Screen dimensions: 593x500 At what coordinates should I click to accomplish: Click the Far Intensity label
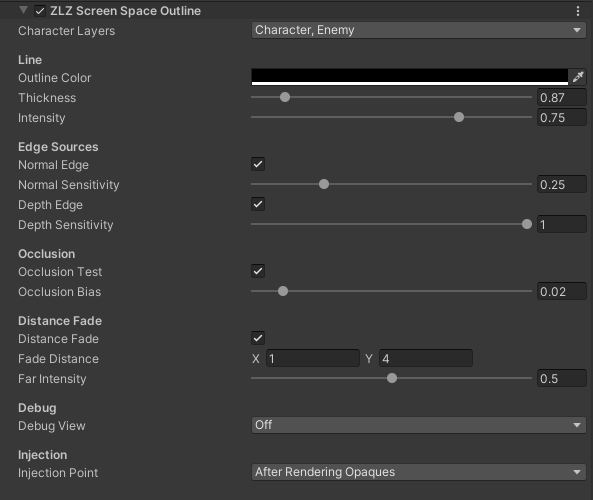pyautogui.click(x=52, y=379)
